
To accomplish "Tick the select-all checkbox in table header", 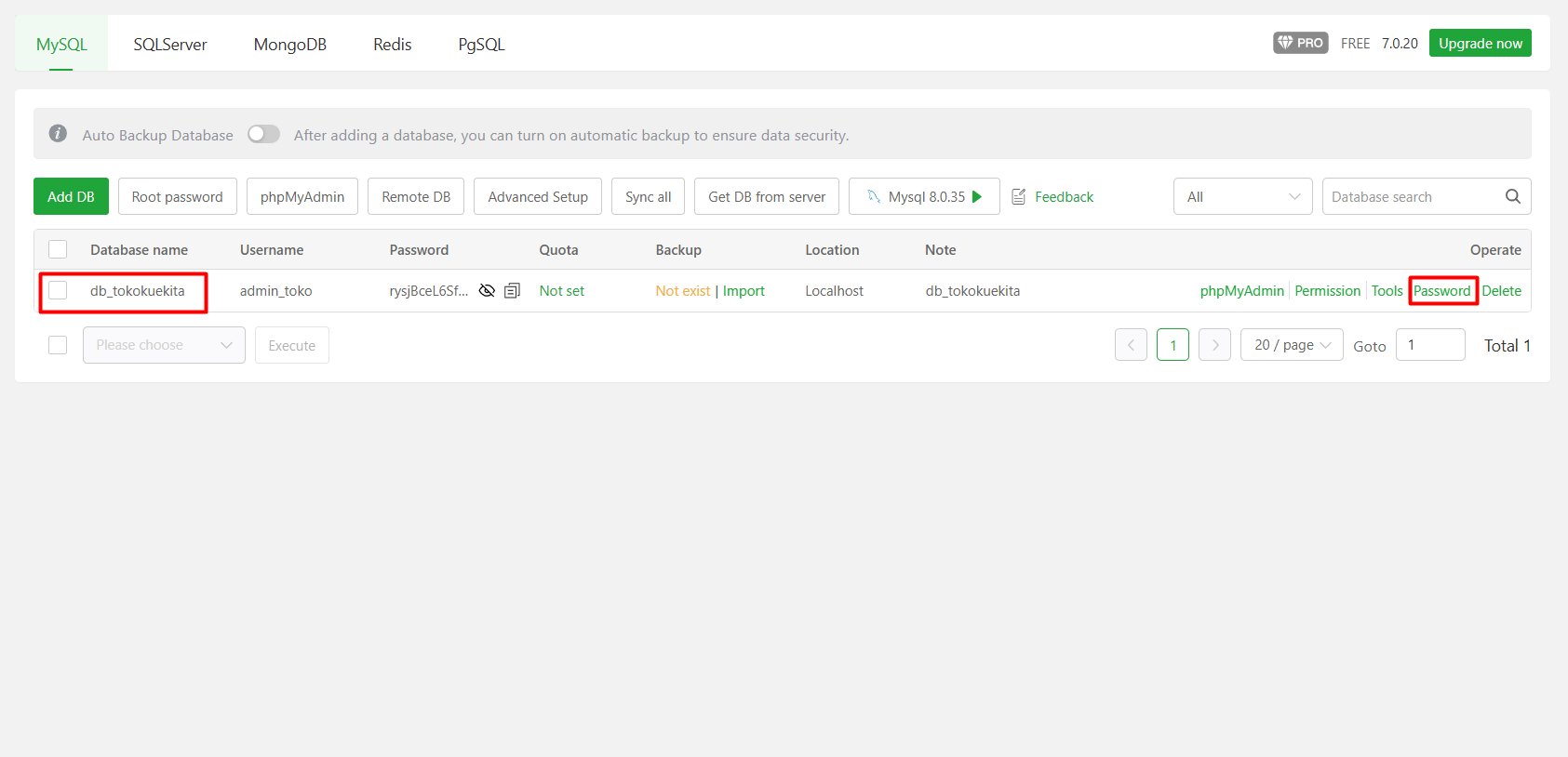I will (x=58, y=249).
